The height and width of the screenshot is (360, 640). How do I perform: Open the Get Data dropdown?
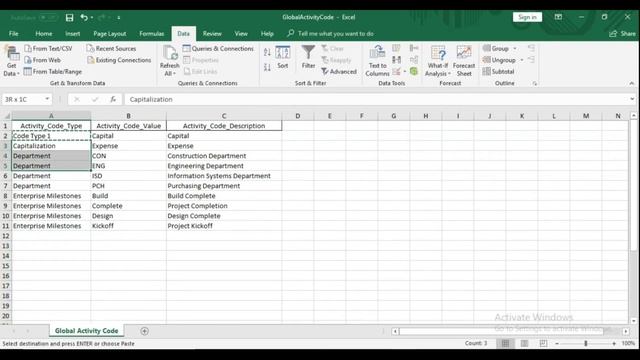point(11,61)
